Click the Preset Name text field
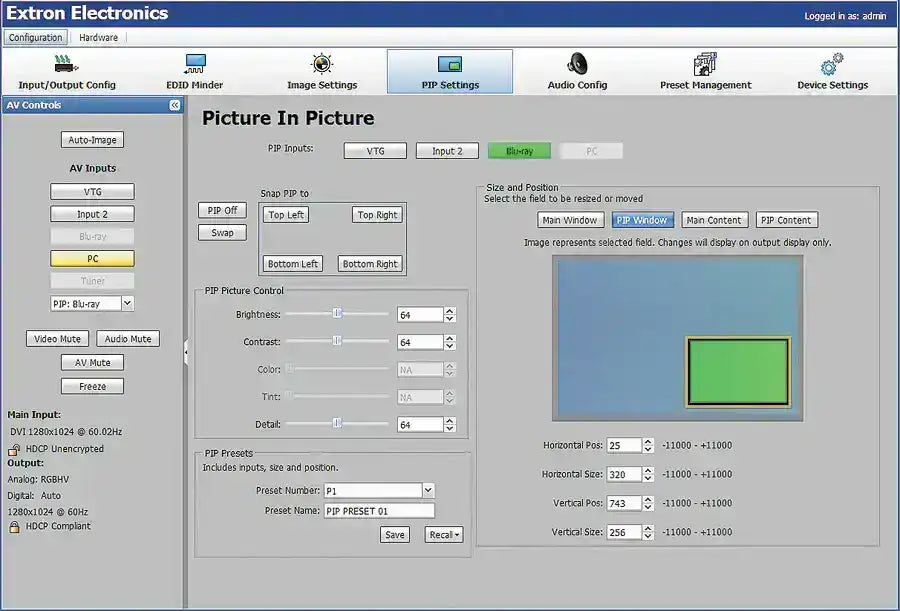The width and height of the screenshot is (900, 611). point(379,511)
